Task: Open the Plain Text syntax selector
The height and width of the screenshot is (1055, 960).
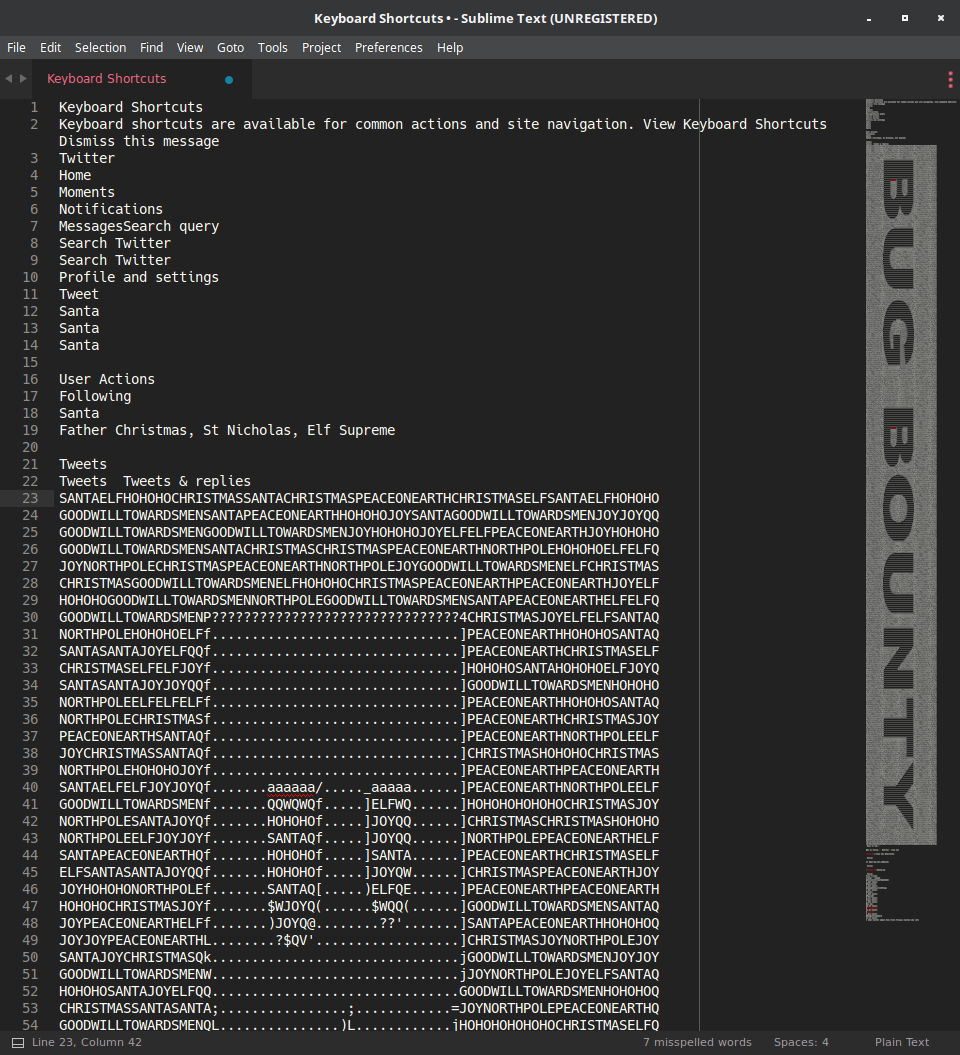Action: tap(901, 1042)
